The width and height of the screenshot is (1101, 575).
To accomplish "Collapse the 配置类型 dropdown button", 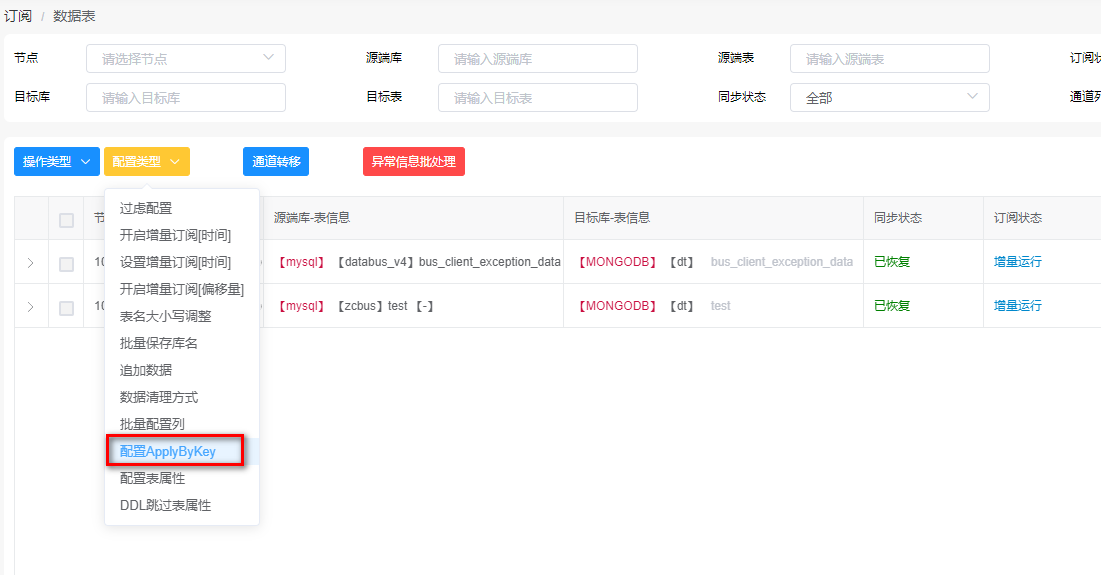I will click(147, 162).
